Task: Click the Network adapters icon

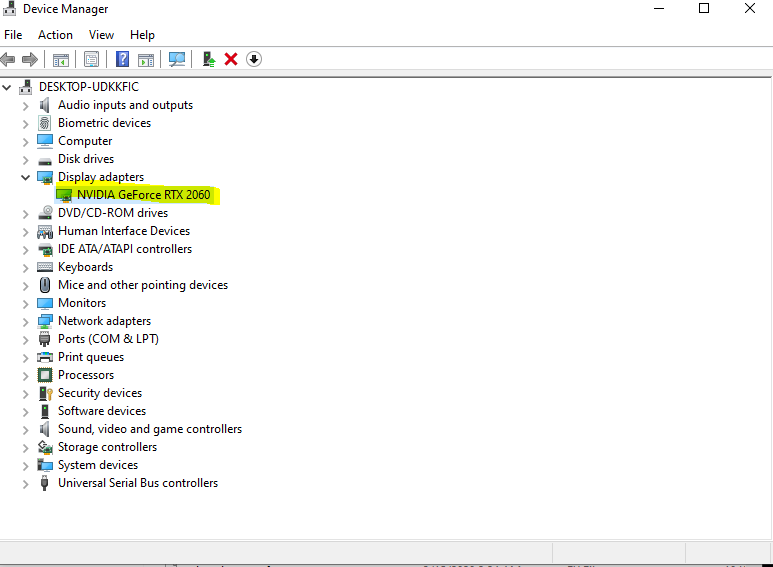Action: click(x=45, y=321)
